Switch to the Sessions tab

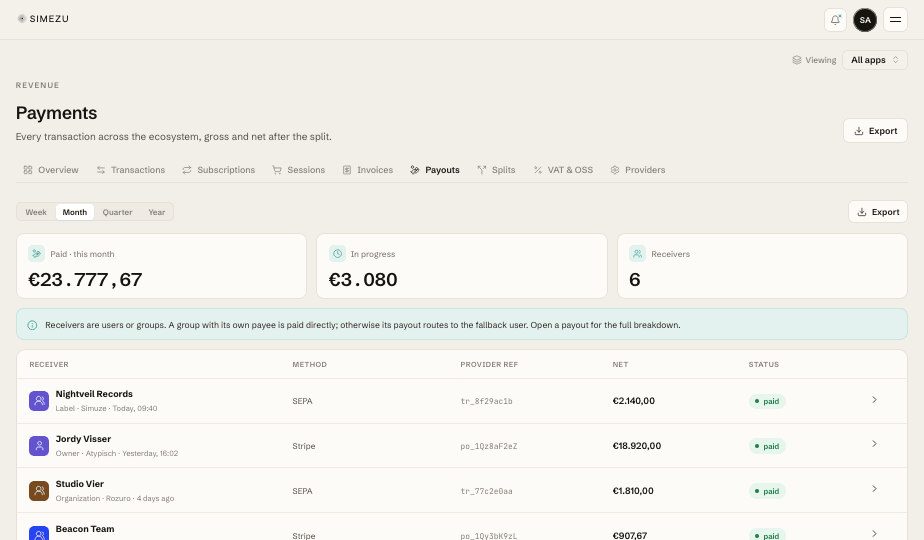point(299,170)
